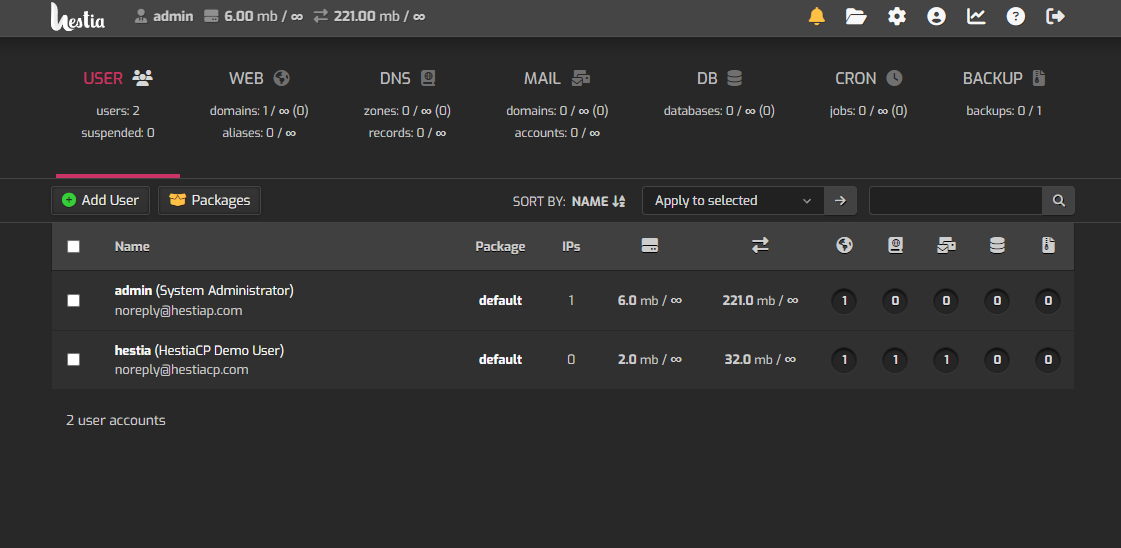Click the DNS zones column header icon

[x=895, y=246]
